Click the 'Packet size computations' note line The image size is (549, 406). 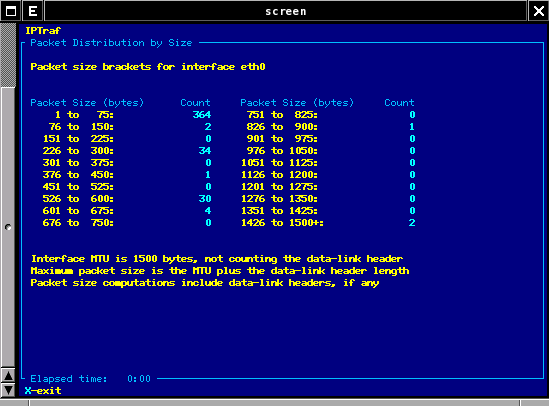pyautogui.click(x=205, y=283)
